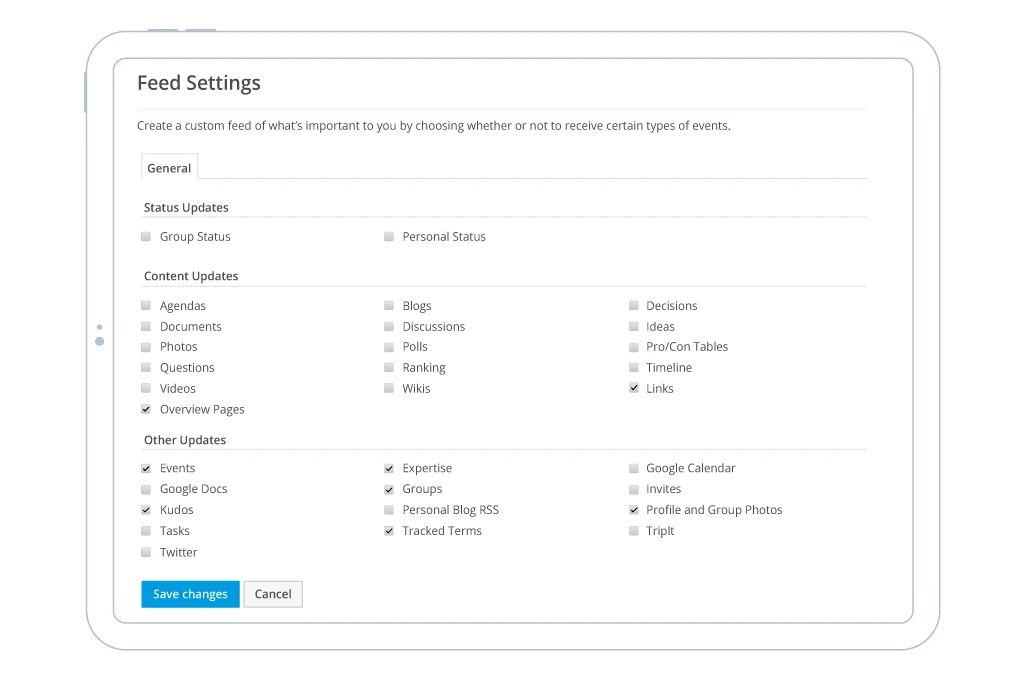Enable the Group Status checkbox
The height and width of the screenshot is (678, 1024).
146,237
